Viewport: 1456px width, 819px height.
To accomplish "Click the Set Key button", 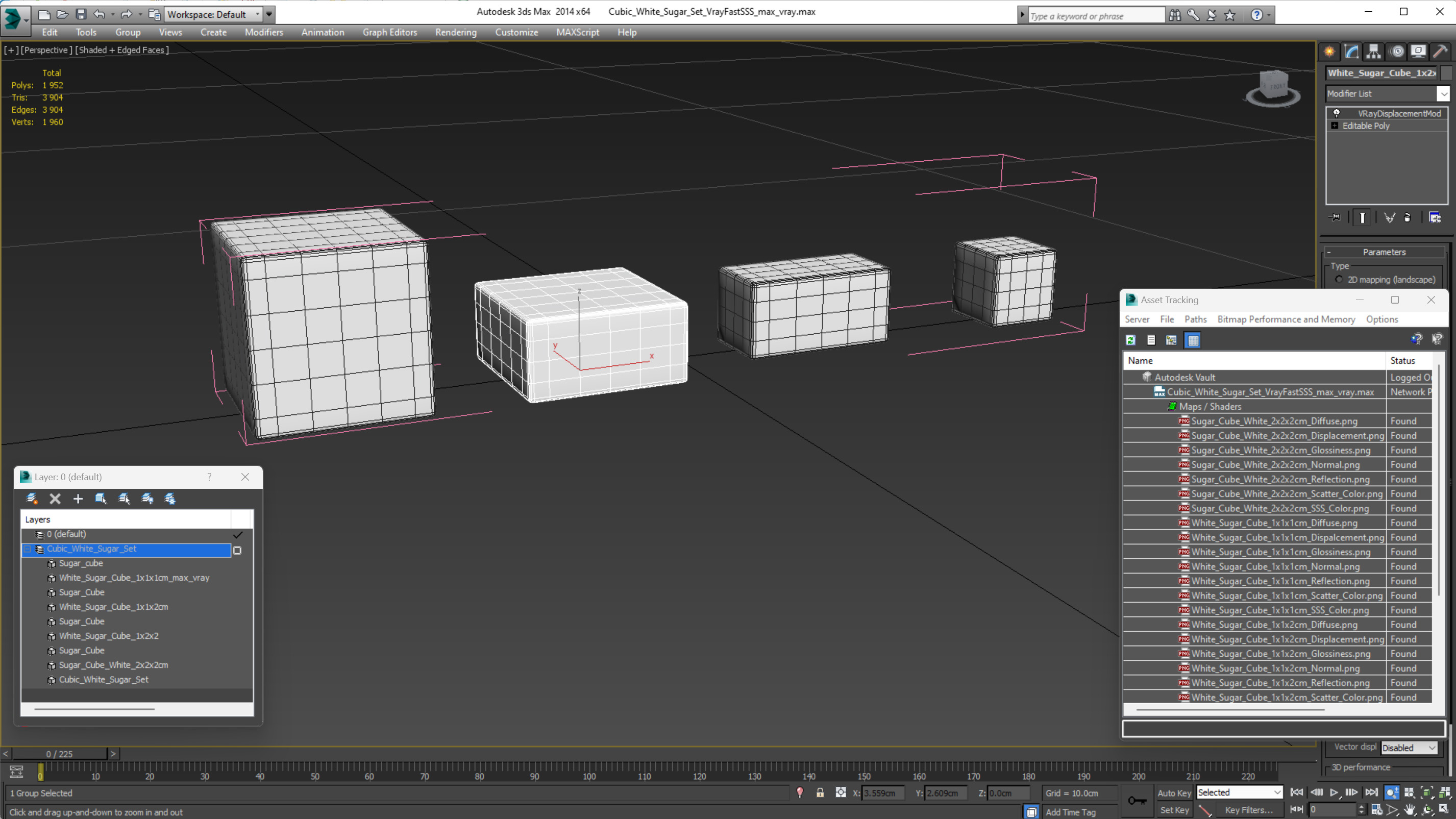I will point(1174,810).
